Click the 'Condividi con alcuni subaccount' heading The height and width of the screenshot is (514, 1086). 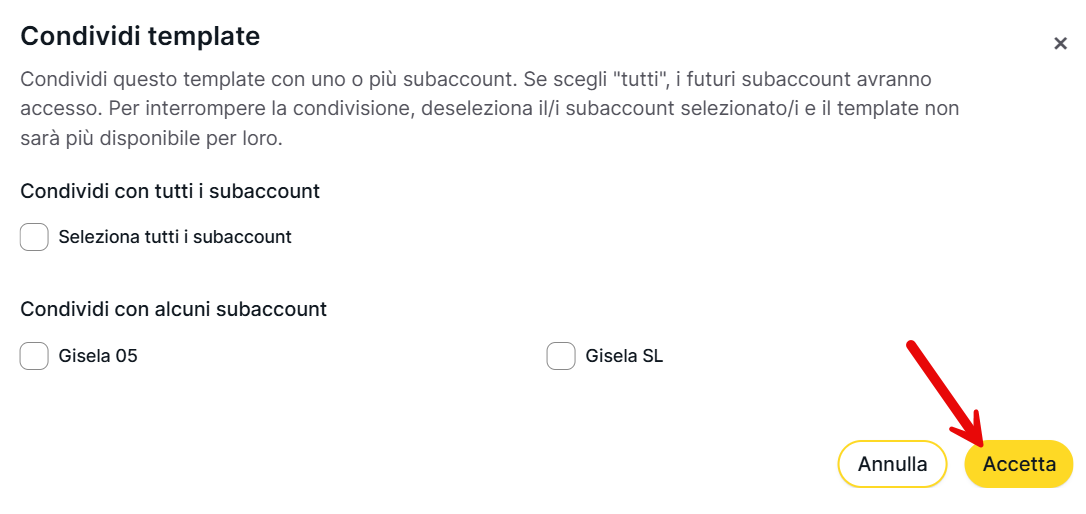coord(174,310)
